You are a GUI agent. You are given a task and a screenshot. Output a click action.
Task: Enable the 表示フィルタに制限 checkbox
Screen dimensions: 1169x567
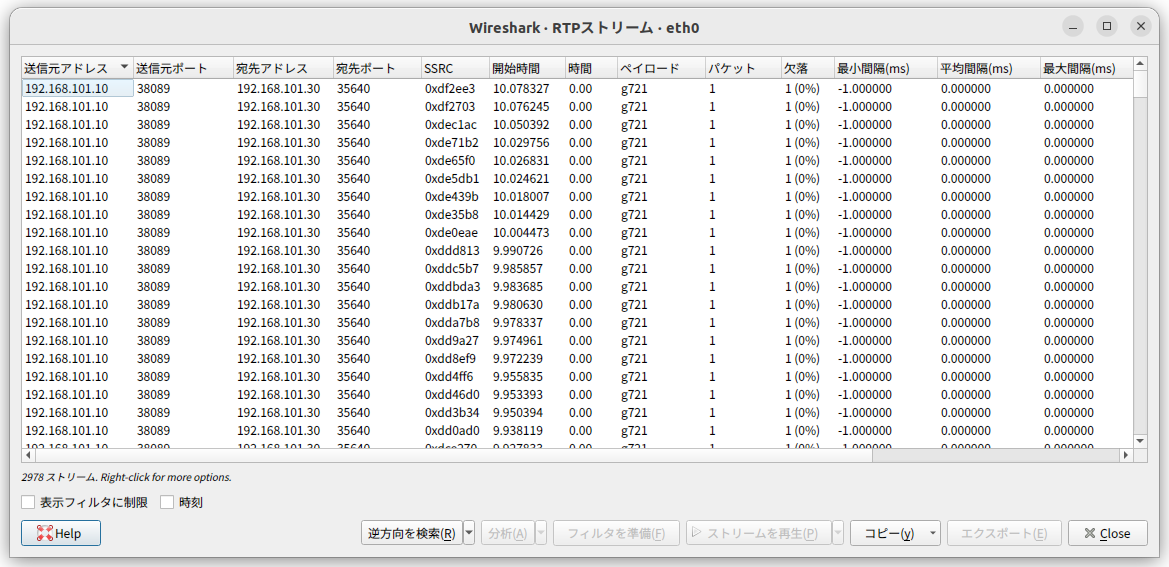tap(29, 502)
